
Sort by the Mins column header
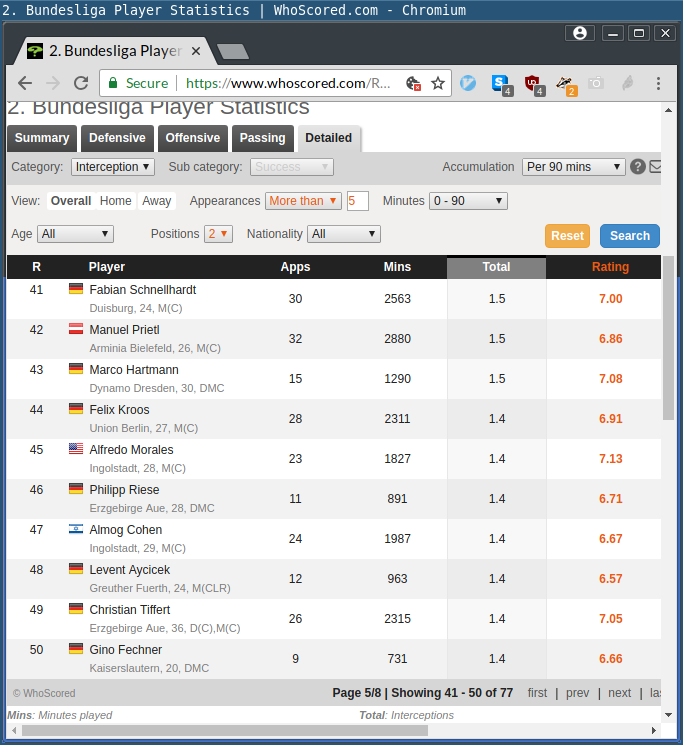(397, 267)
